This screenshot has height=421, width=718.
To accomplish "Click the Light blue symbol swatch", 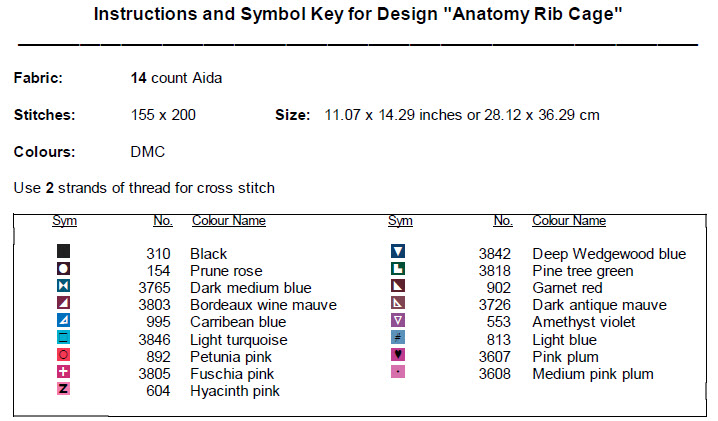I will pos(398,338).
